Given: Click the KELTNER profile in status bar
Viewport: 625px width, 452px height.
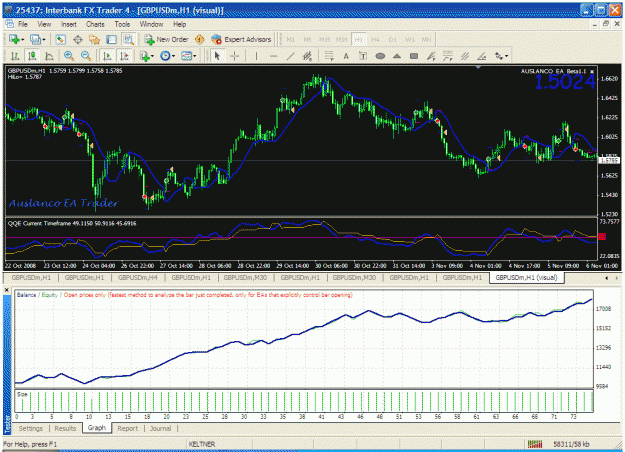Looking at the screenshot, I should click(202, 444).
